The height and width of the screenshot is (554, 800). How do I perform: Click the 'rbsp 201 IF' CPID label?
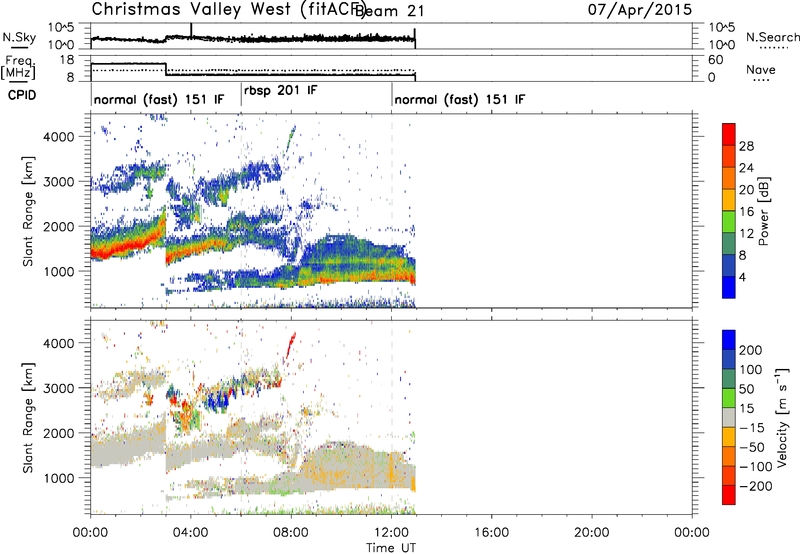coord(281,91)
